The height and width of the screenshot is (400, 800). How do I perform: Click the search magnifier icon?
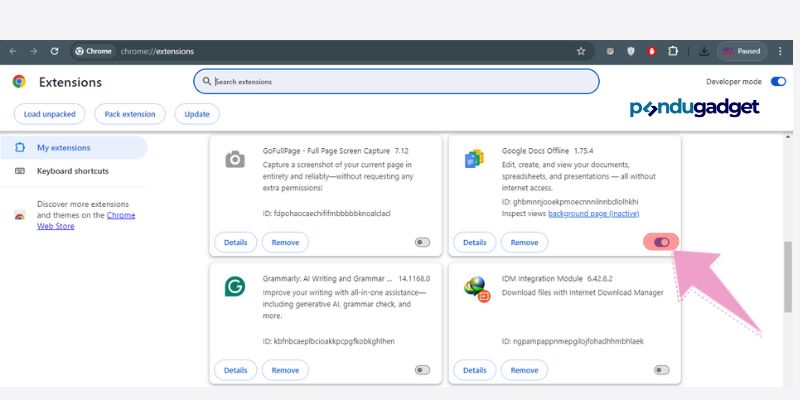pyautogui.click(x=207, y=82)
